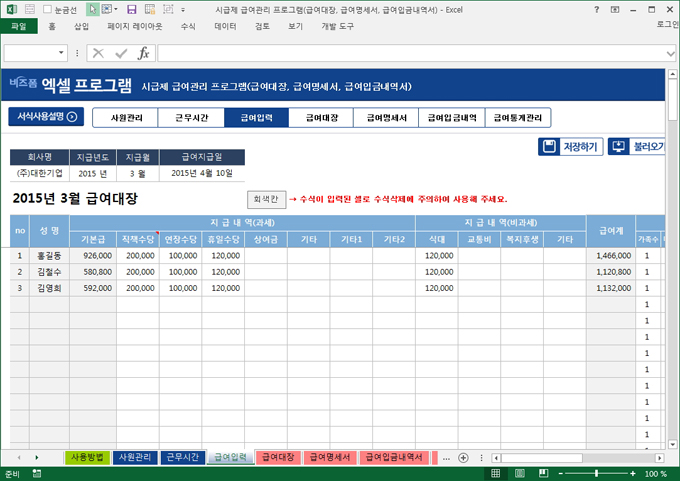
Task: Open the 데이터 ribbon tab
Action: [x=226, y=26]
